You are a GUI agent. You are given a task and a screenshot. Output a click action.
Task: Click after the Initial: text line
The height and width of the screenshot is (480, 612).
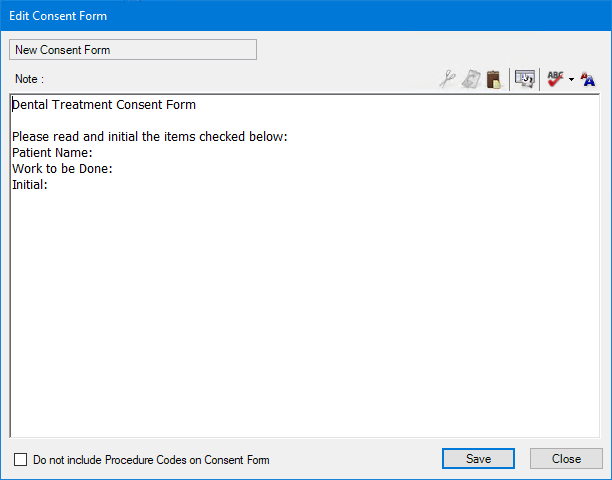(50, 184)
